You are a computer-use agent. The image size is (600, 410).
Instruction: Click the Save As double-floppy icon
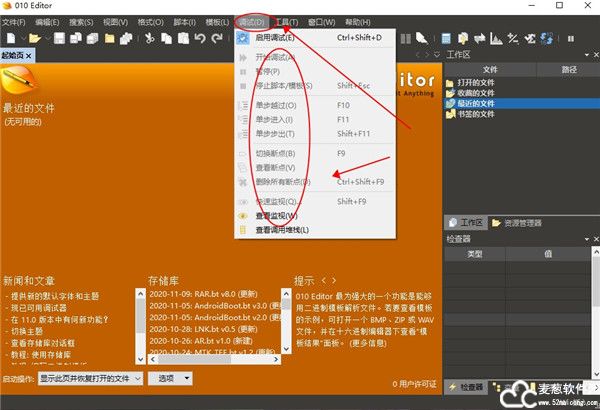tap(76, 38)
